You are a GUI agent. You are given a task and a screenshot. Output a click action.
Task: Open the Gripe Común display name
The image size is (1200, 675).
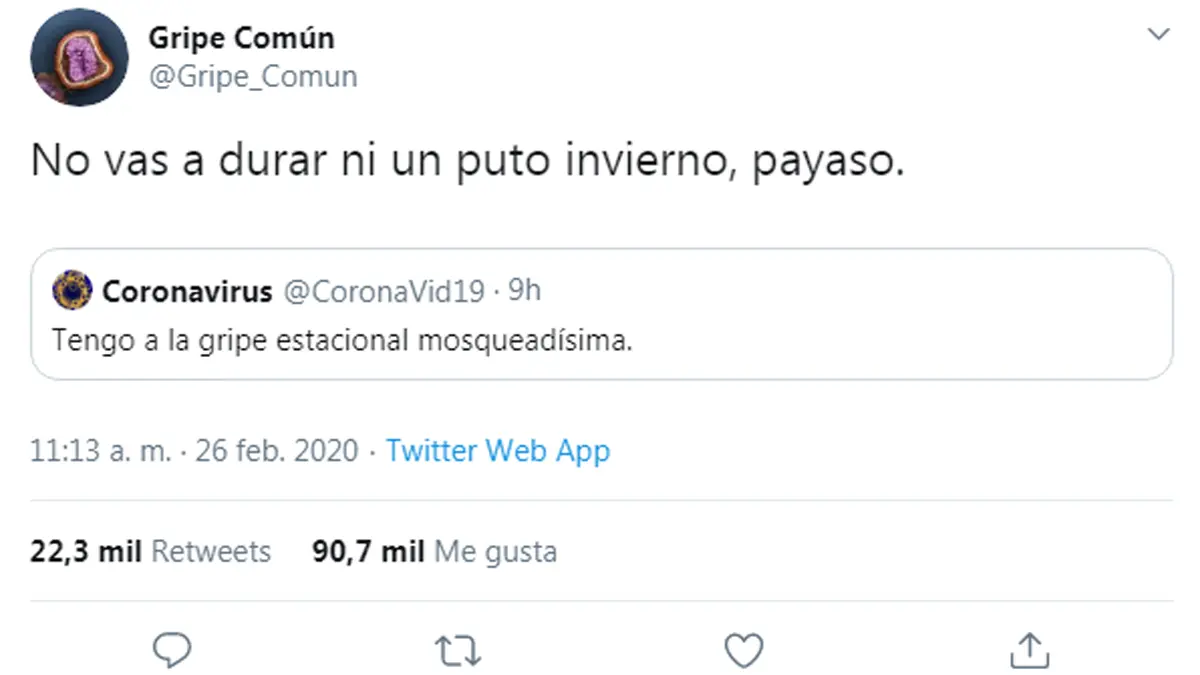click(x=241, y=38)
